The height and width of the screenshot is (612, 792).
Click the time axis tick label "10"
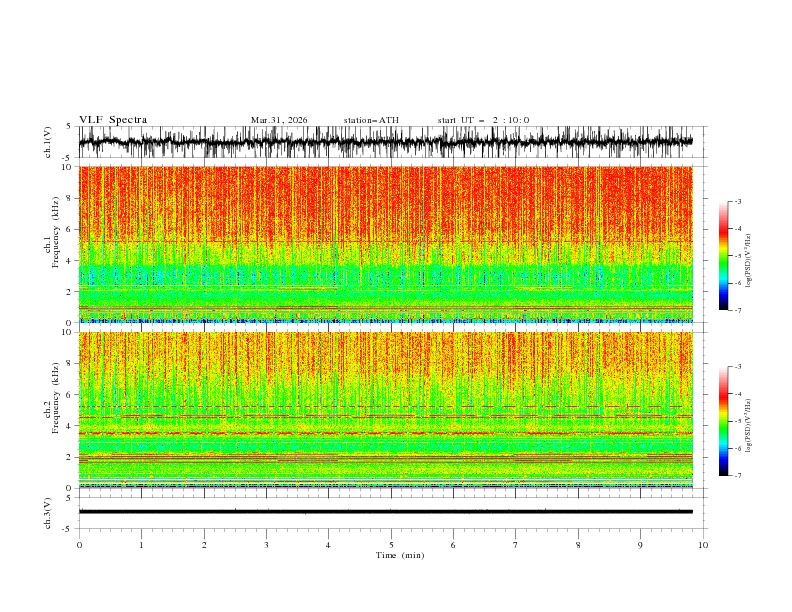tap(703, 545)
